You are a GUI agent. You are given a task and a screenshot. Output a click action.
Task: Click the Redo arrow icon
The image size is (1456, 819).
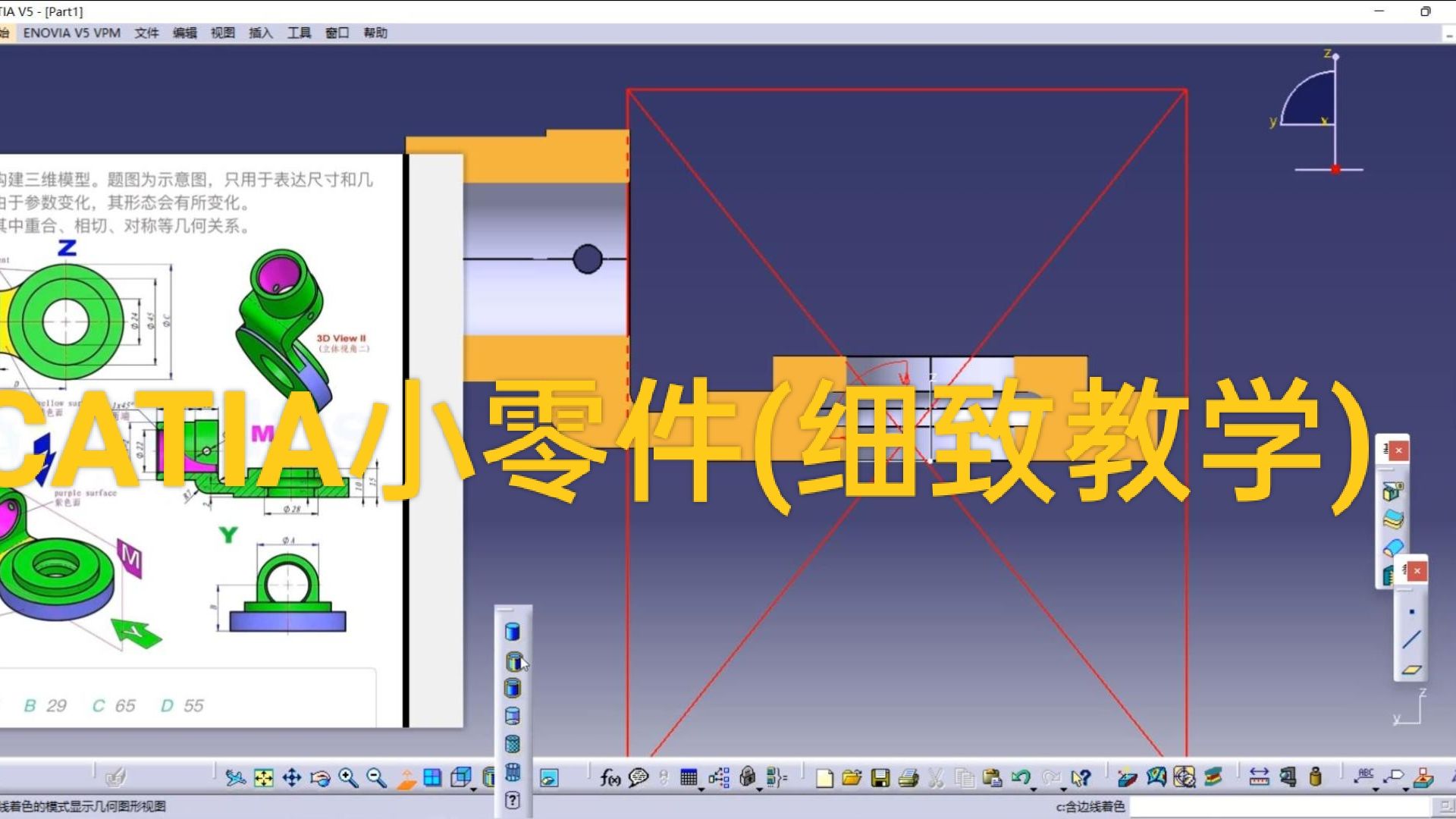[x=1051, y=777]
